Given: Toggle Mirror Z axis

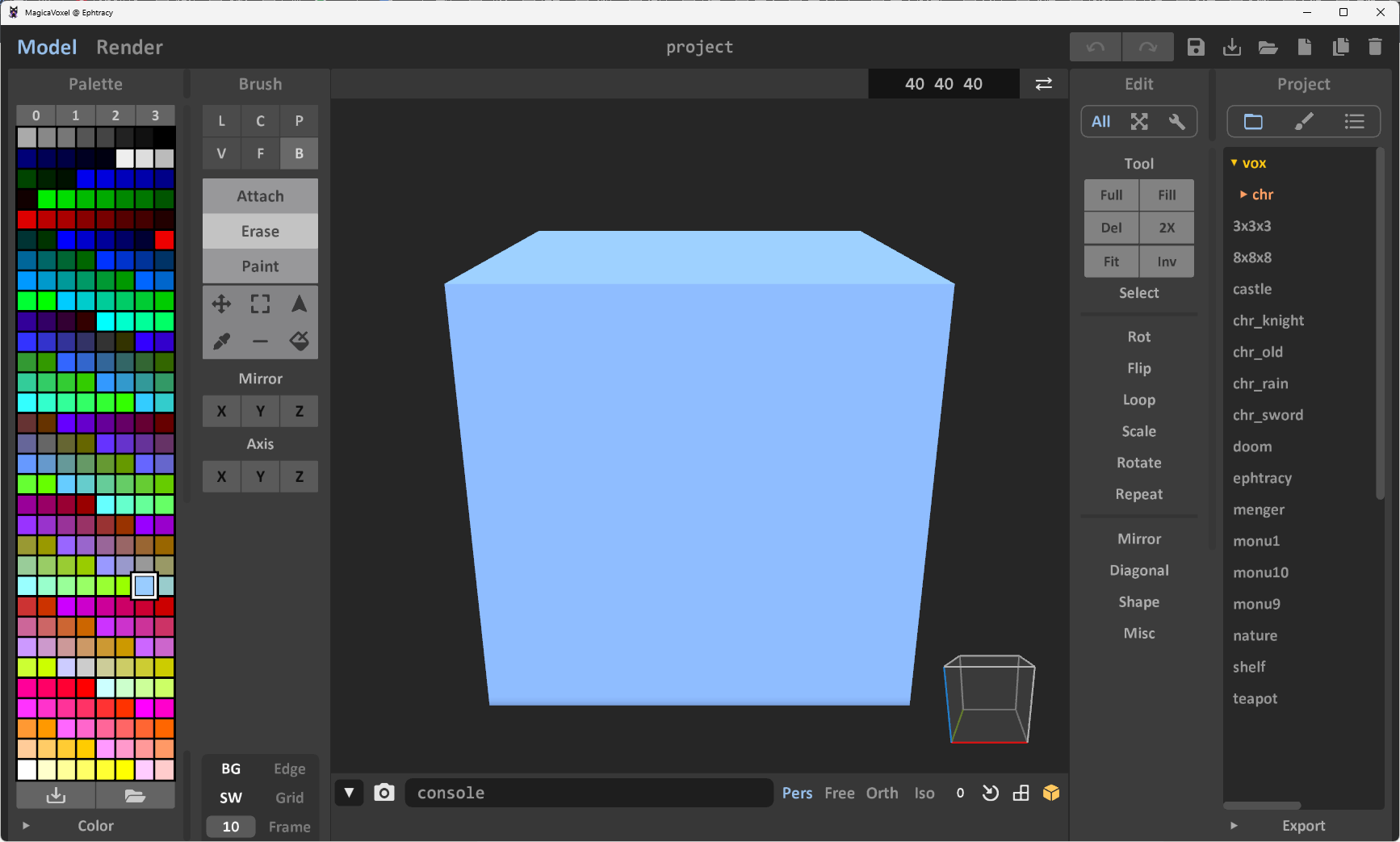Looking at the screenshot, I should point(300,412).
